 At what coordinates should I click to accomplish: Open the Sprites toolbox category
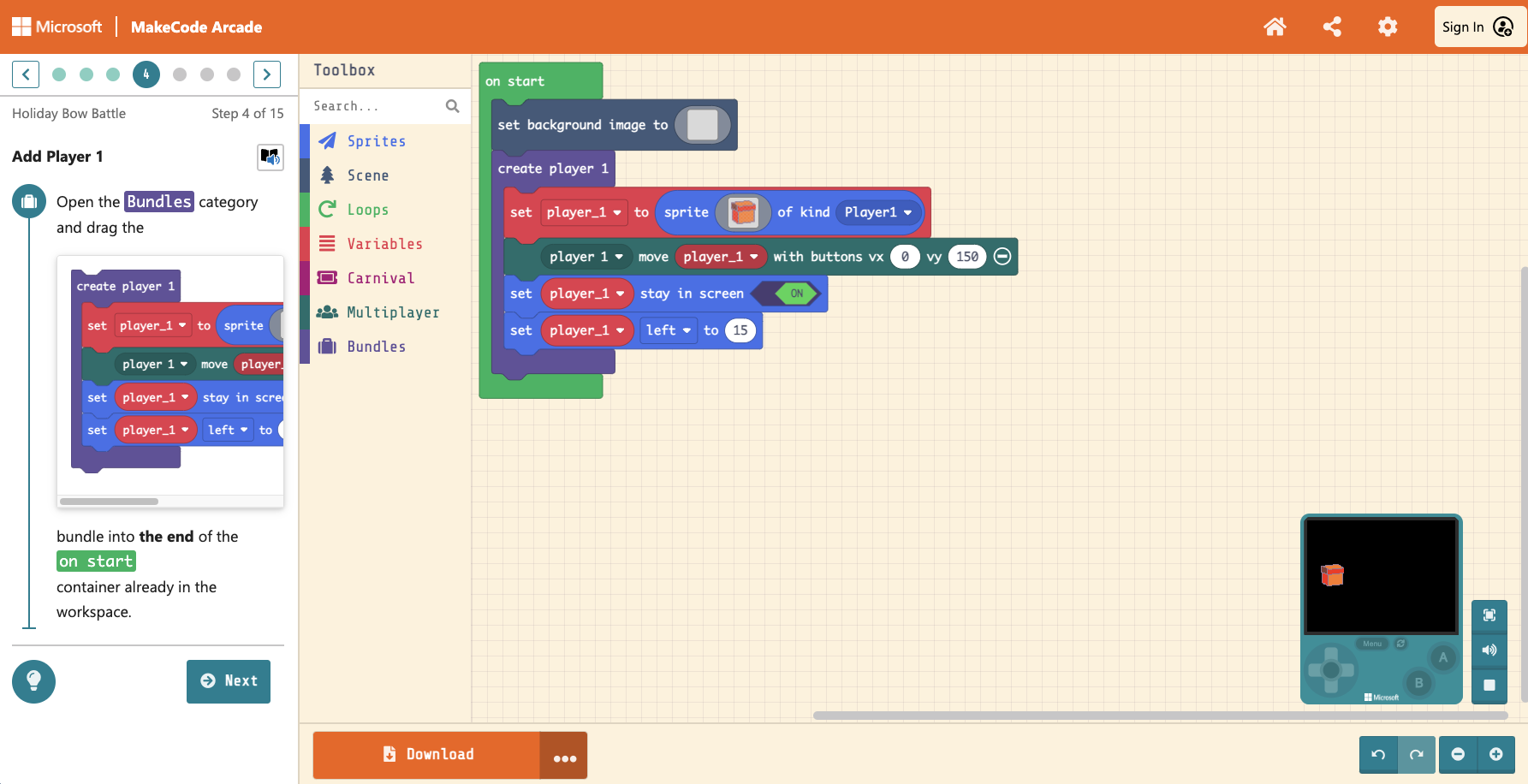click(385, 141)
